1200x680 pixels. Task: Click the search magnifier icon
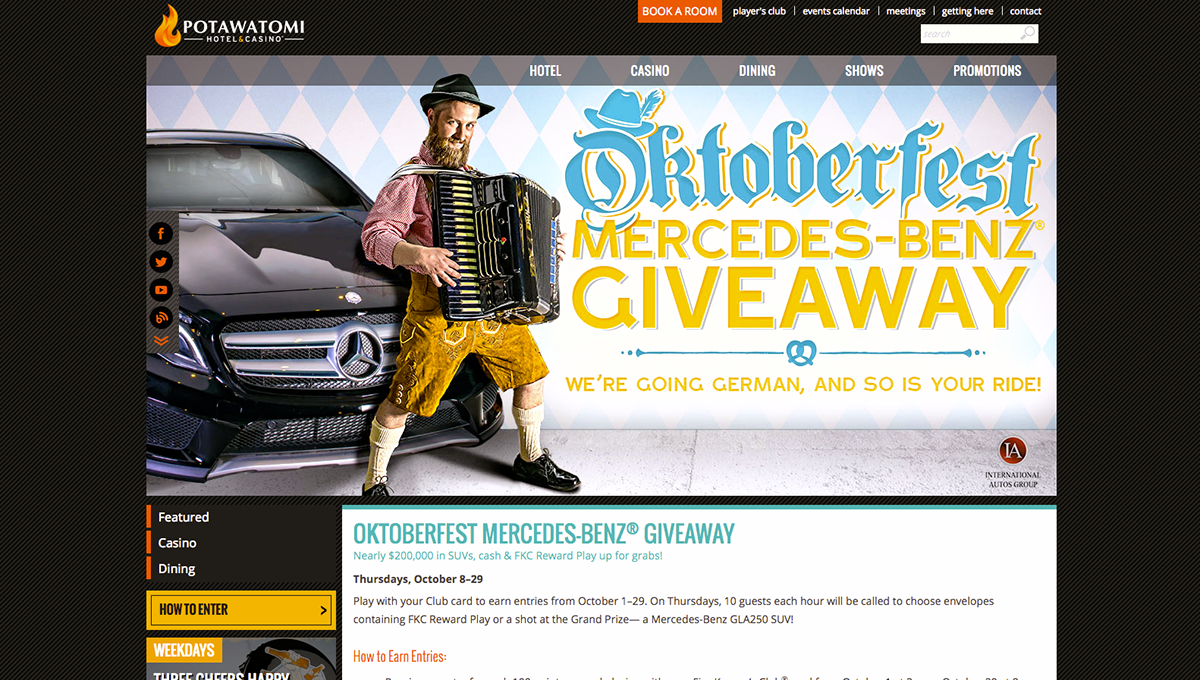[x=1027, y=34]
